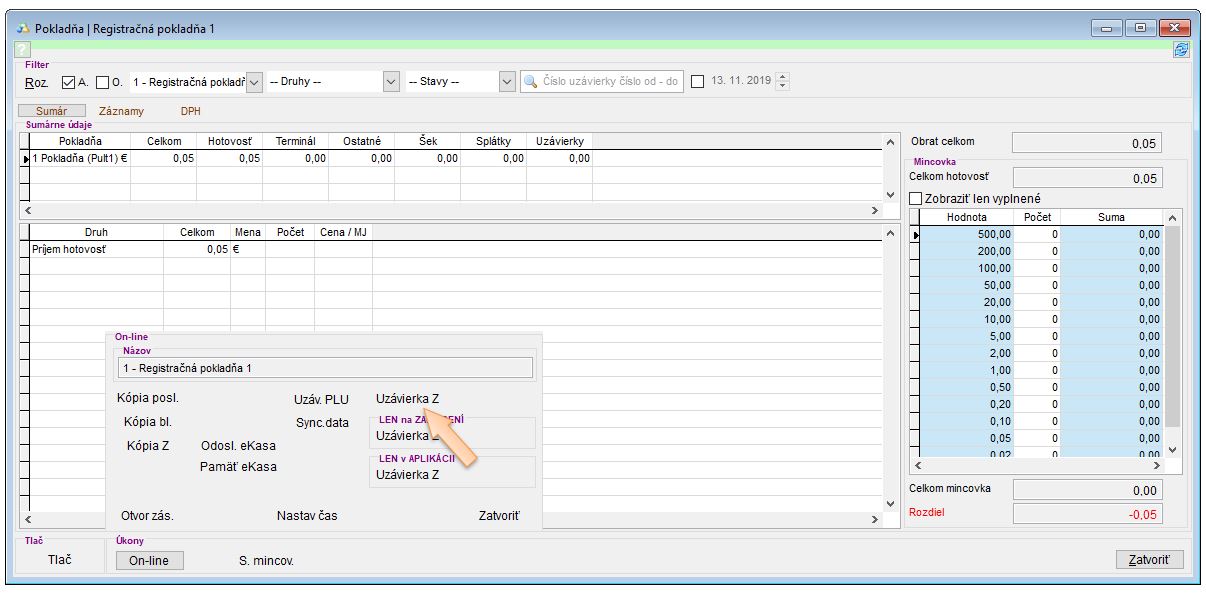Click the Tlač print button
This screenshot has width=1206, height=595.
(60, 560)
